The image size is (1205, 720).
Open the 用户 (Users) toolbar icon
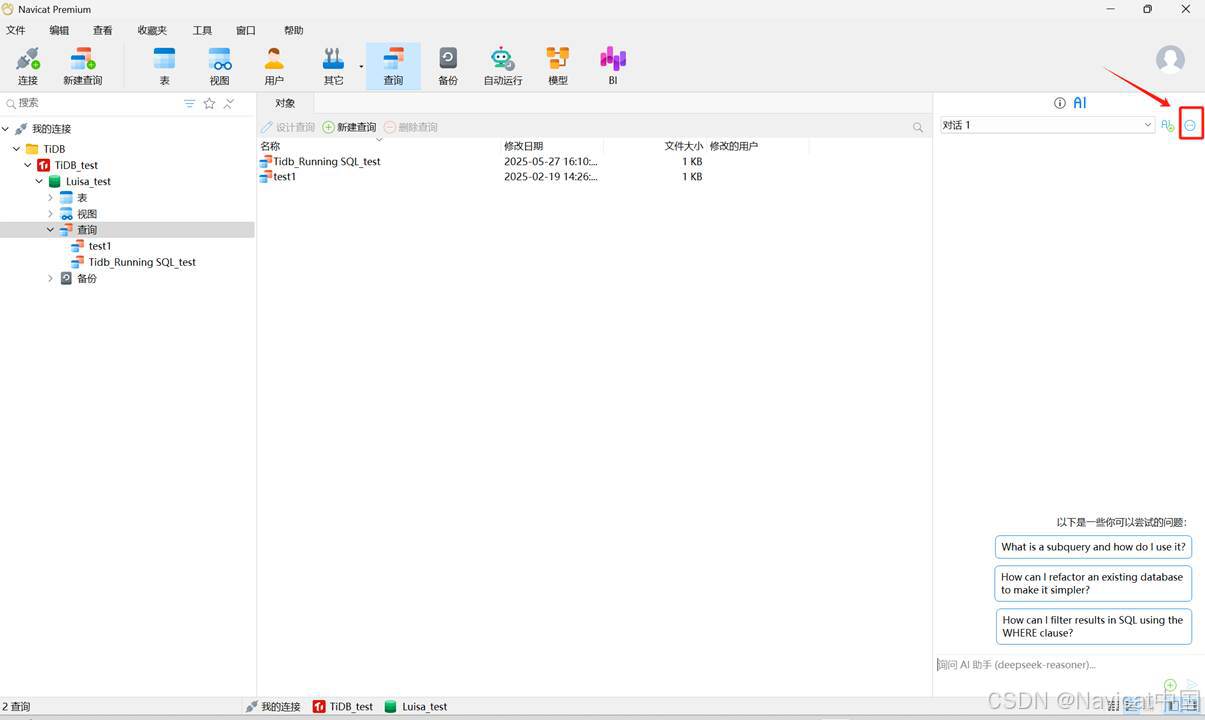[274, 60]
